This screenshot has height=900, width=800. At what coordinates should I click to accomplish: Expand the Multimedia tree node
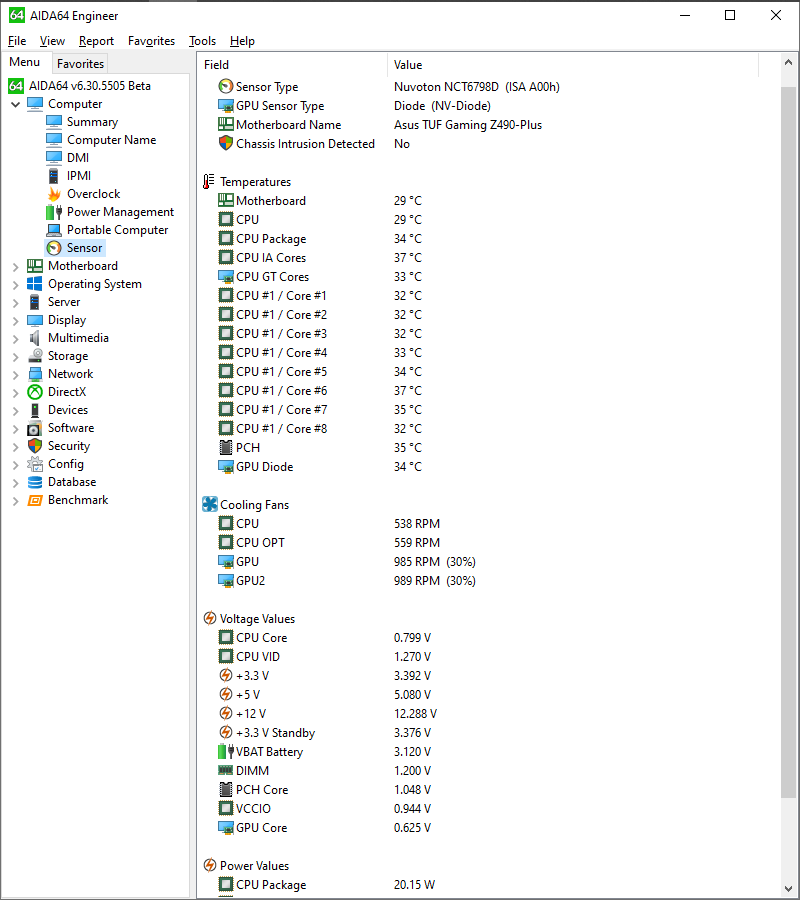click(15, 339)
